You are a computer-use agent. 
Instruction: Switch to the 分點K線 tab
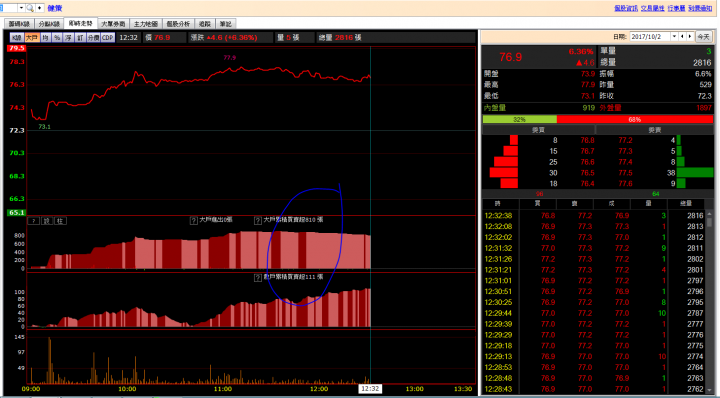point(49,24)
